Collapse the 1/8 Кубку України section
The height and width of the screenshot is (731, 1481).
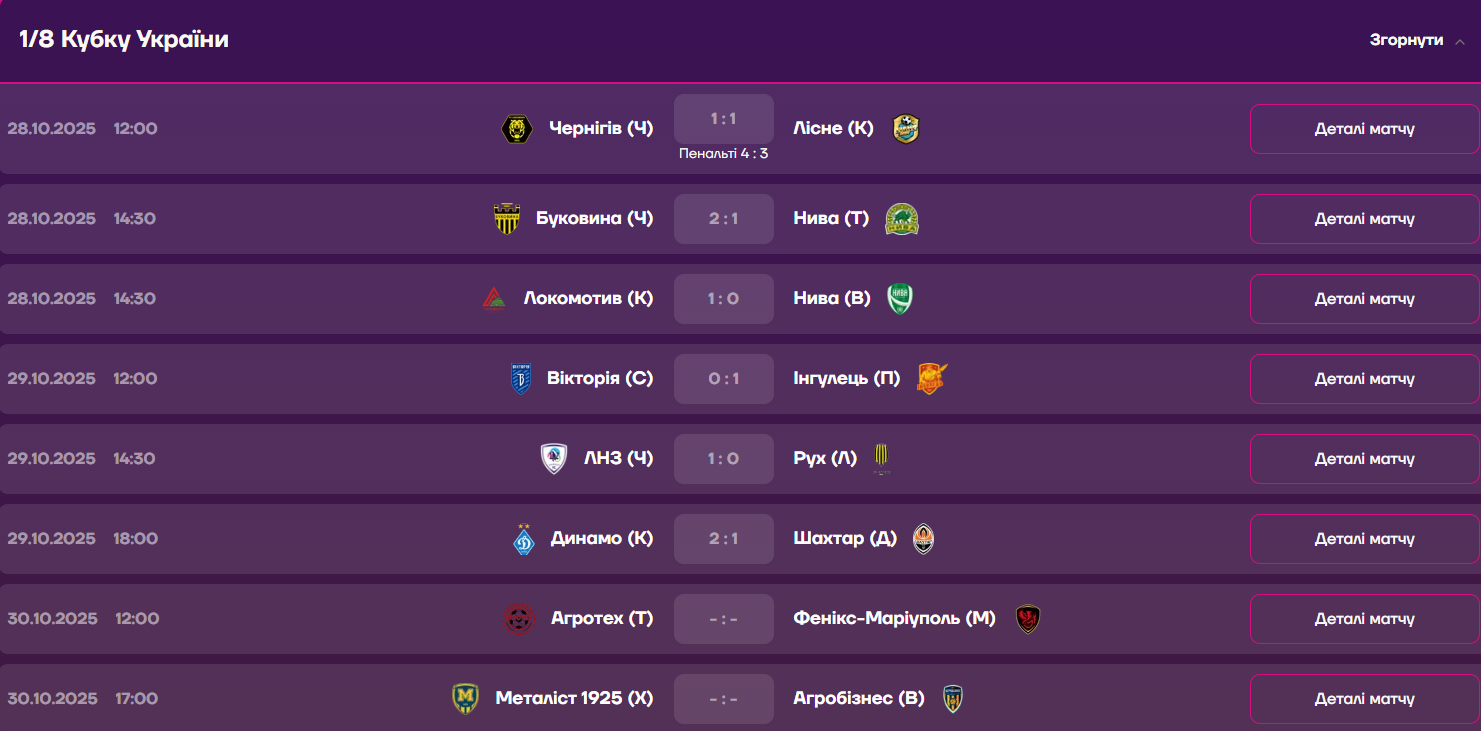click(x=1406, y=40)
